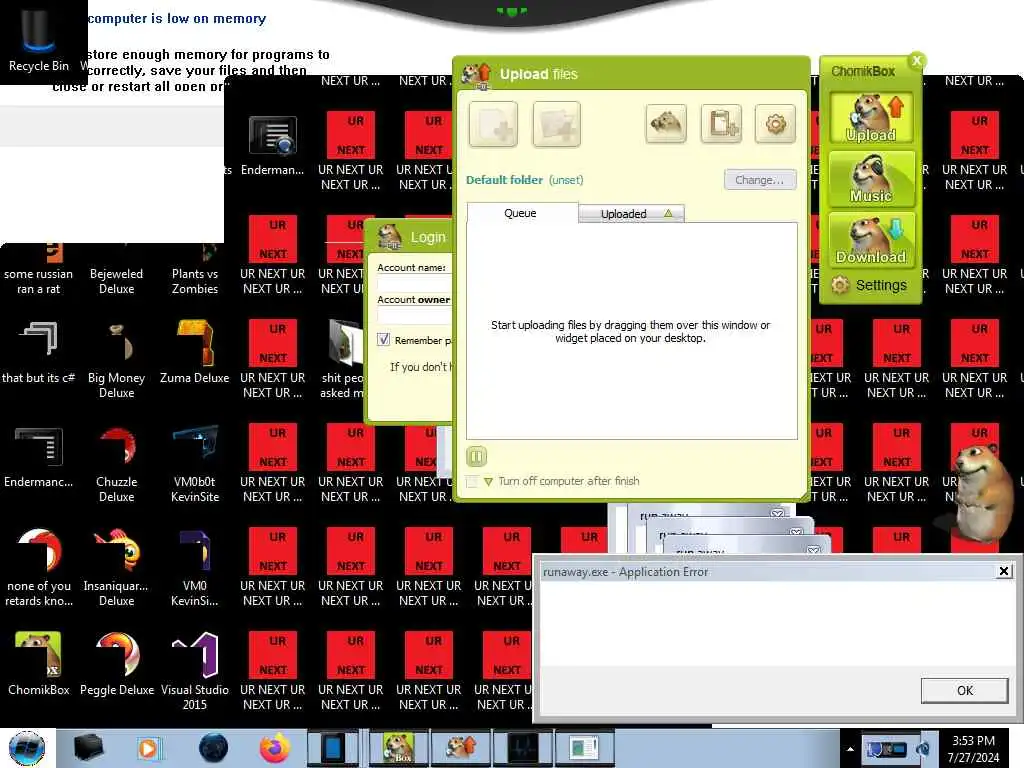The image size is (1024, 768).
Task: Select Peggle Deluxe desktop icon
Action: pos(116,664)
